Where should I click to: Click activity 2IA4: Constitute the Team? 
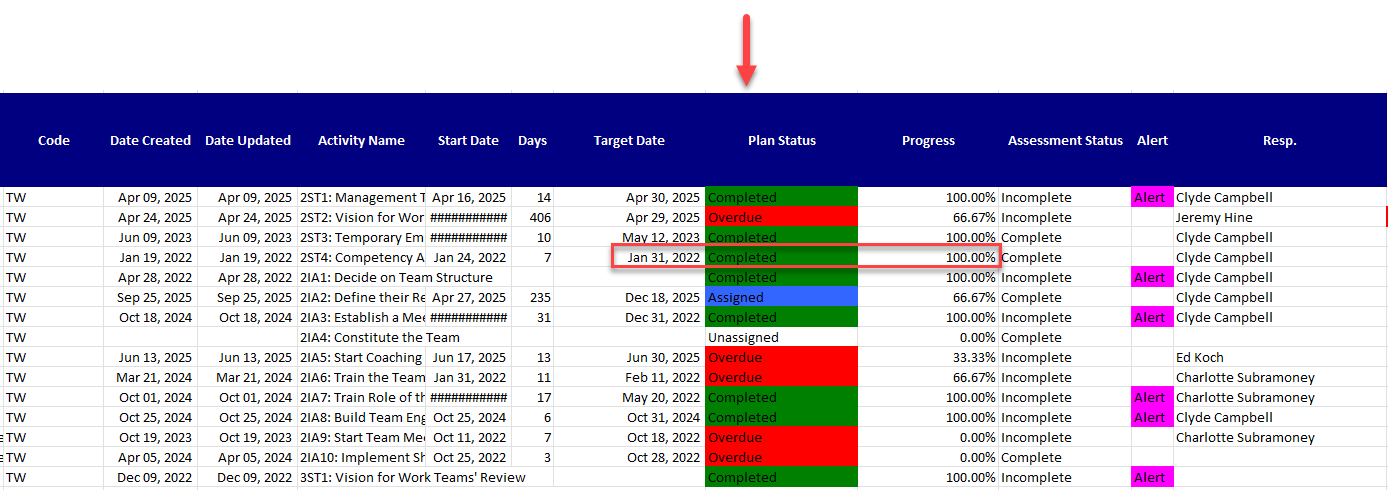pos(380,337)
